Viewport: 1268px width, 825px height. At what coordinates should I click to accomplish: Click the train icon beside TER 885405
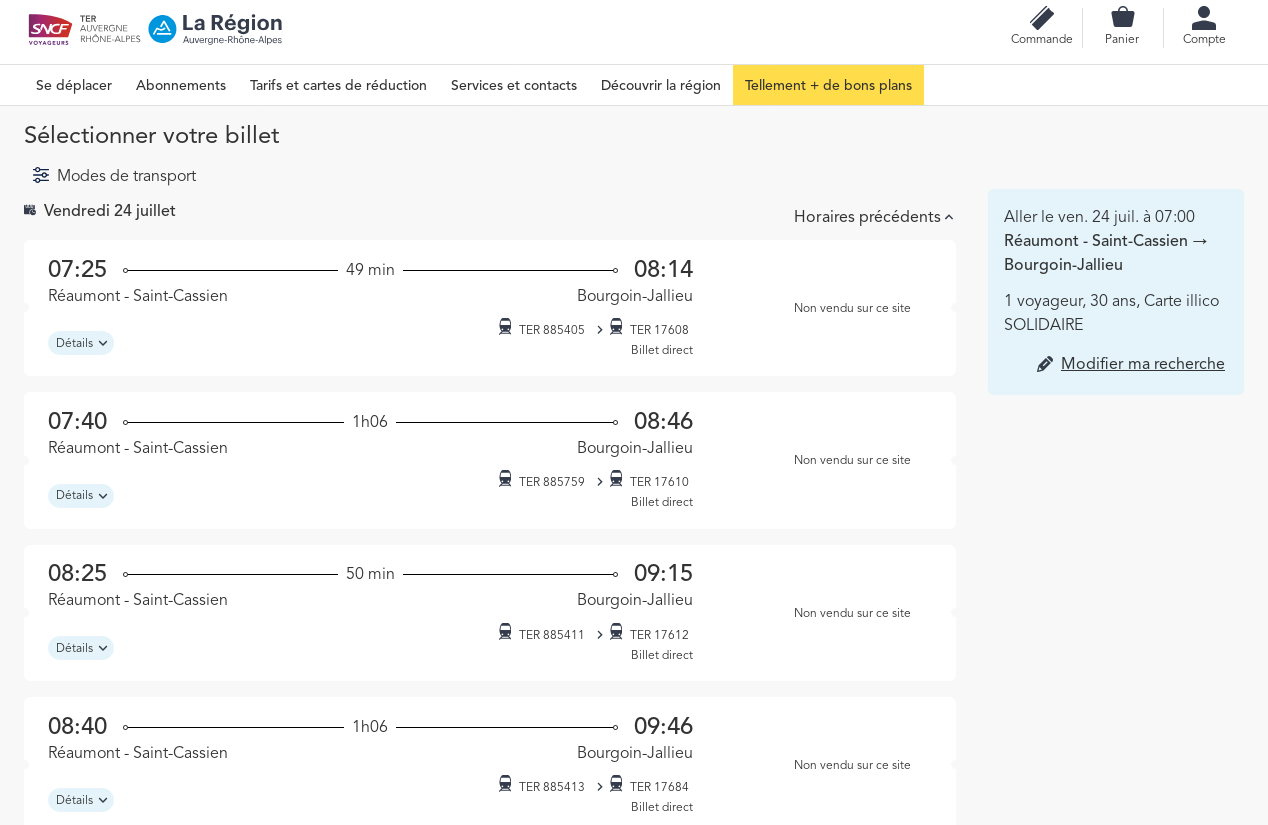coord(505,327)
